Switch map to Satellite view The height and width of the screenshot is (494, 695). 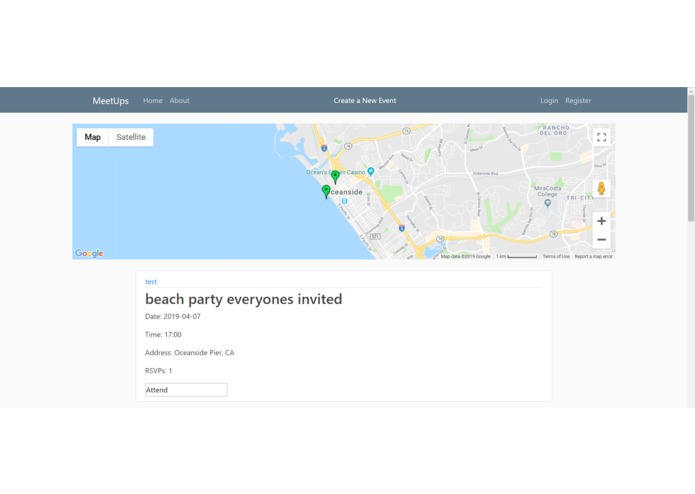pyautogui.click(x=131, y=137)
